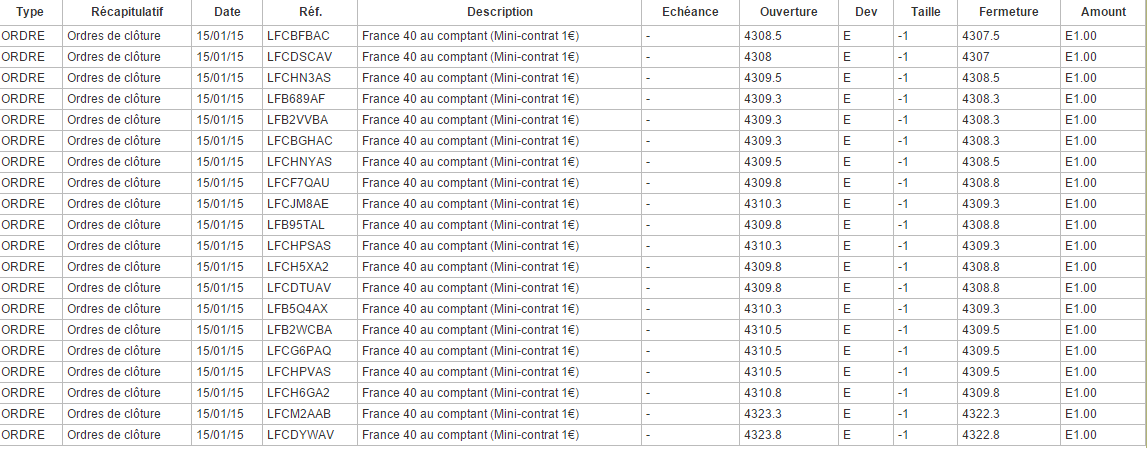Click the Amount column header
This screenshot has width=1147, height=459.
1103,12
